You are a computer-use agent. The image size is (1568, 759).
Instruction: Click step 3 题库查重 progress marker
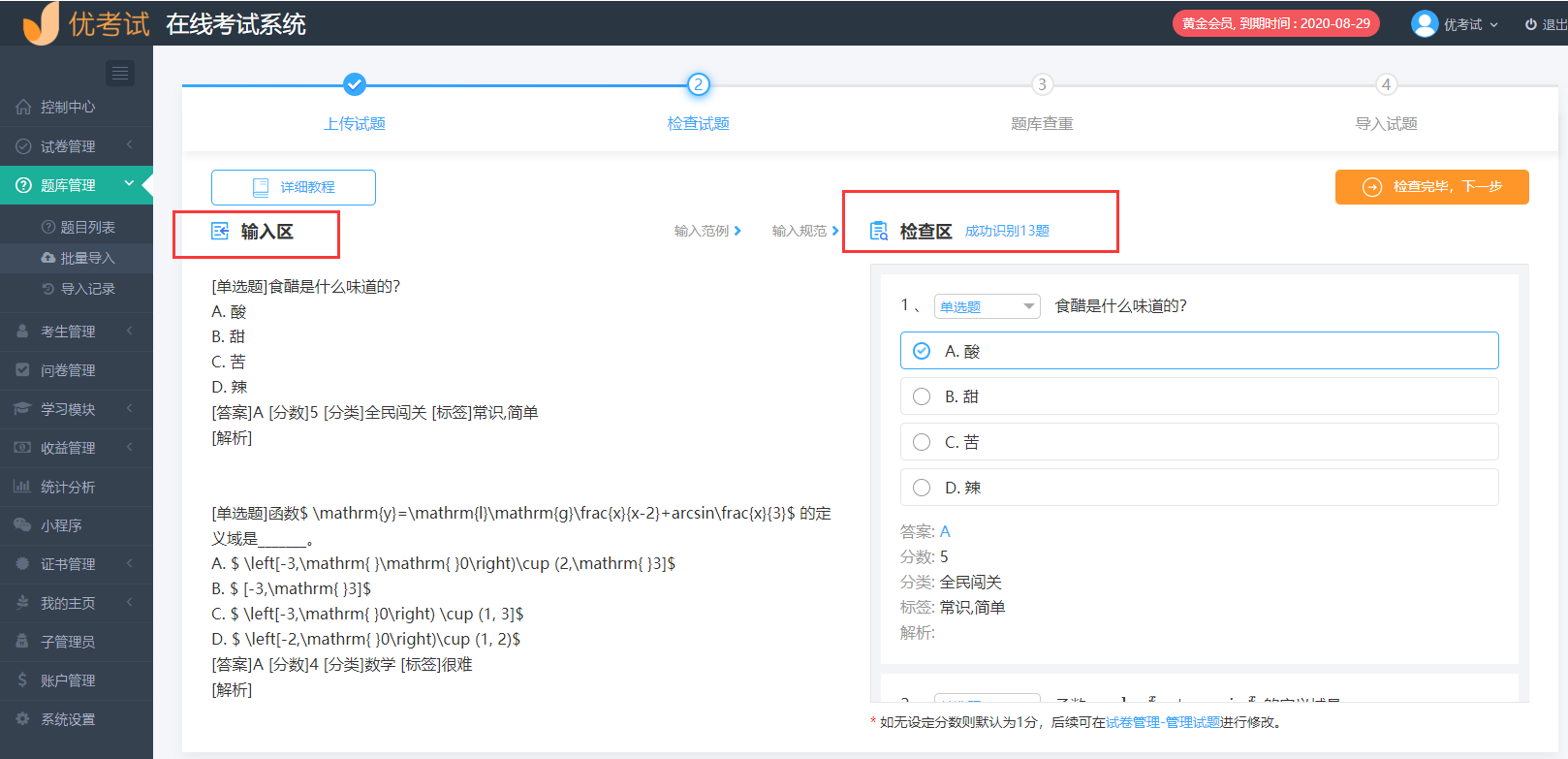click(x=1042, y=84)
